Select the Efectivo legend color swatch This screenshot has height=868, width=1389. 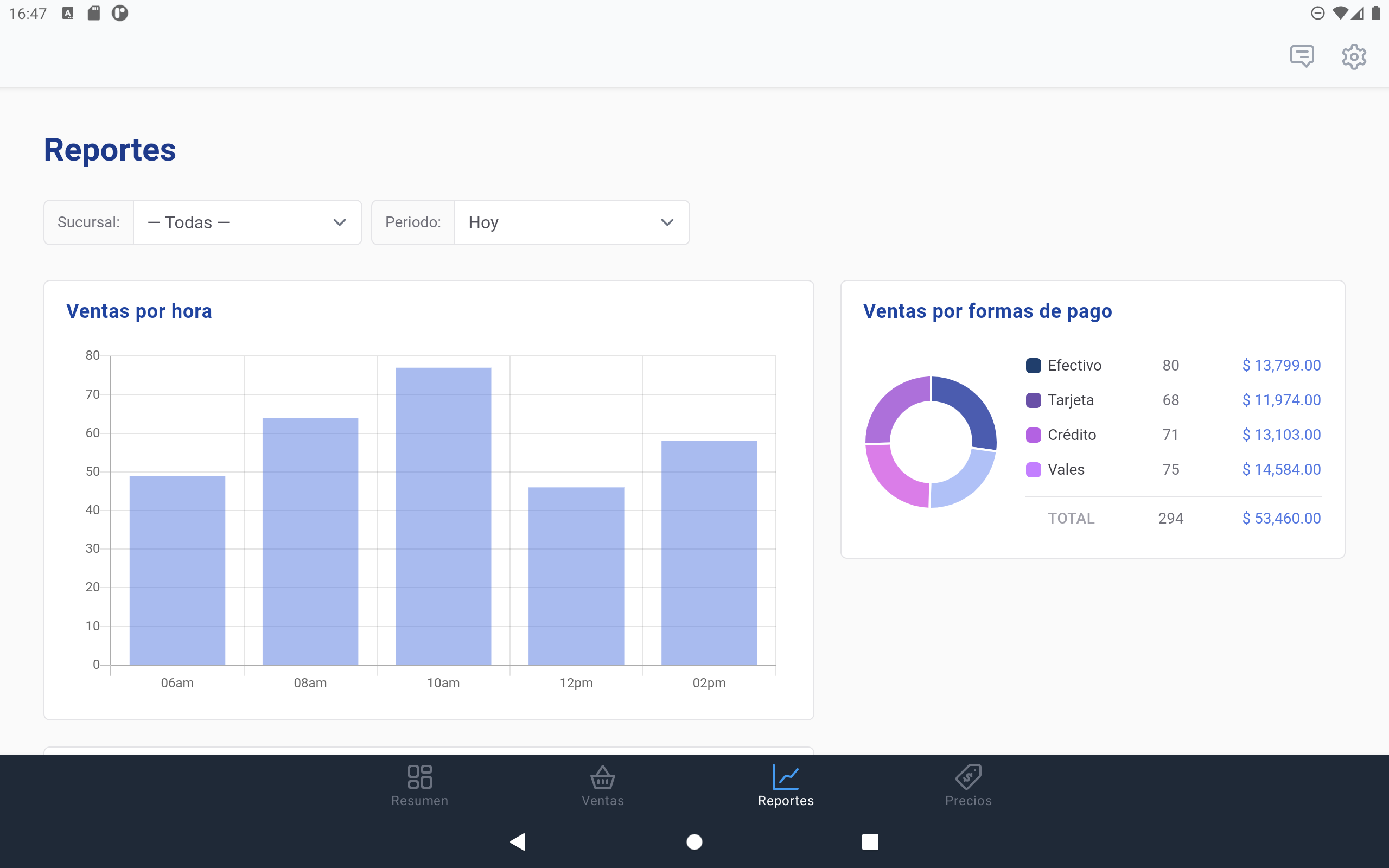tap(1033, 365)
